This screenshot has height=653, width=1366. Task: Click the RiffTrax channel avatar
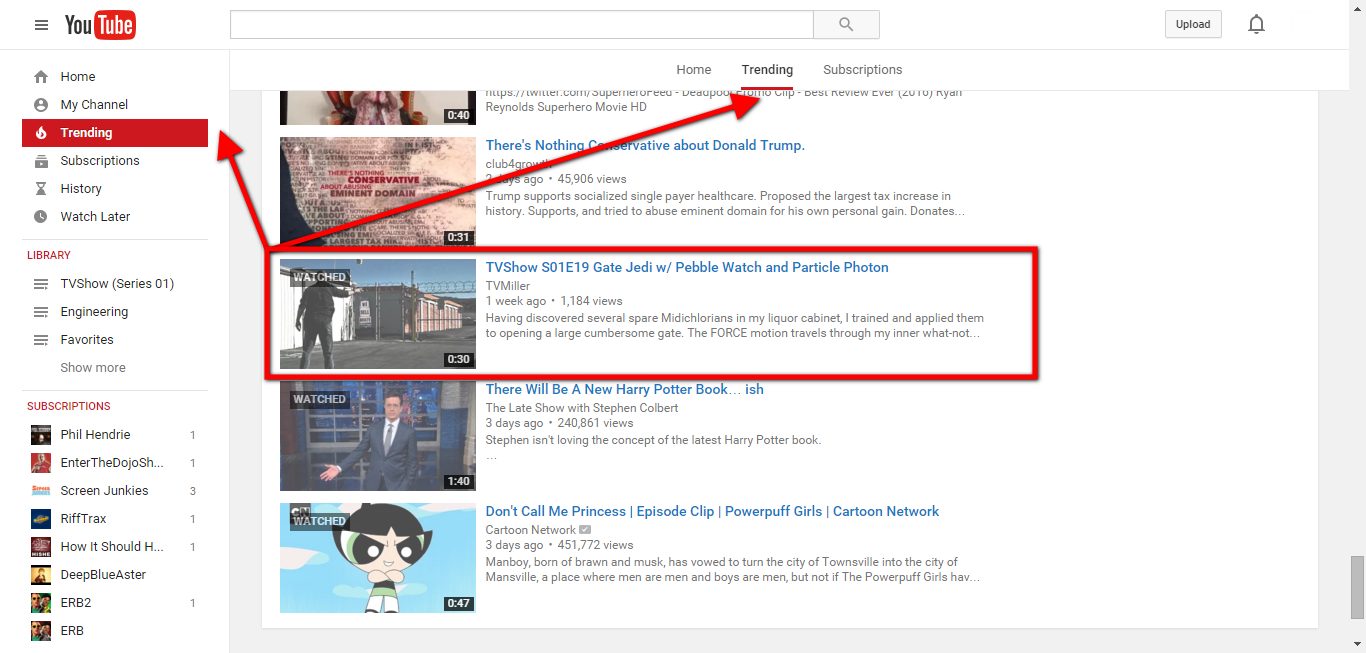[41, 519]
